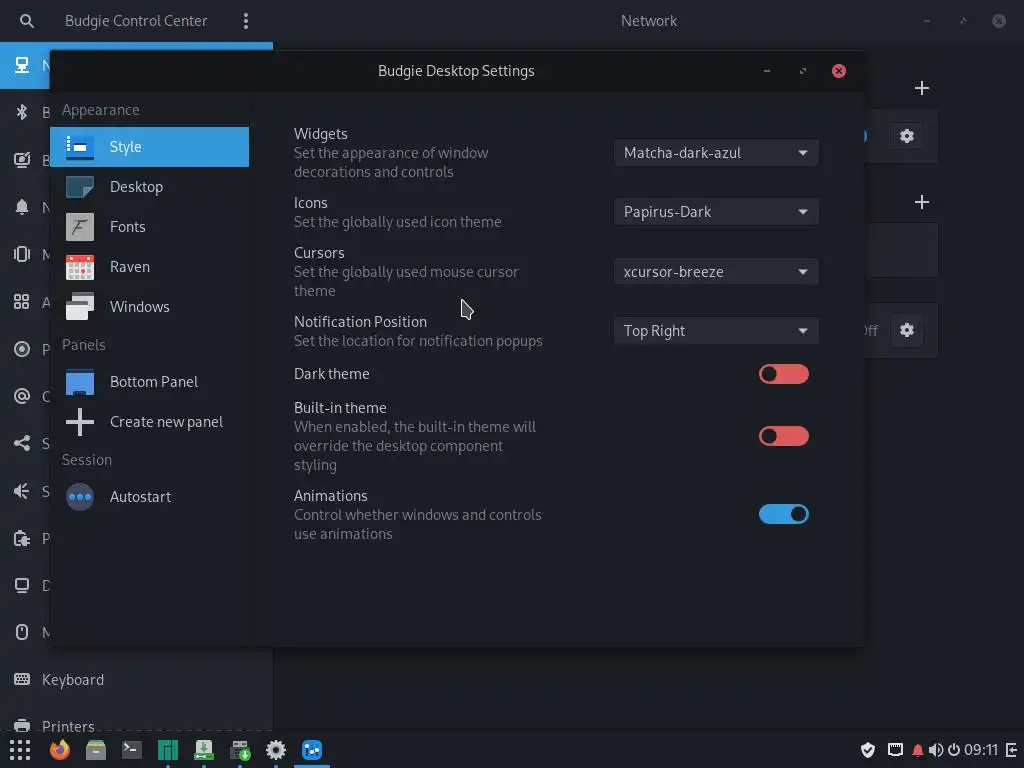Open Keyboard settings in Control Center
The width and height of the screenshot is (1024, 768).
tap(136, 680)
